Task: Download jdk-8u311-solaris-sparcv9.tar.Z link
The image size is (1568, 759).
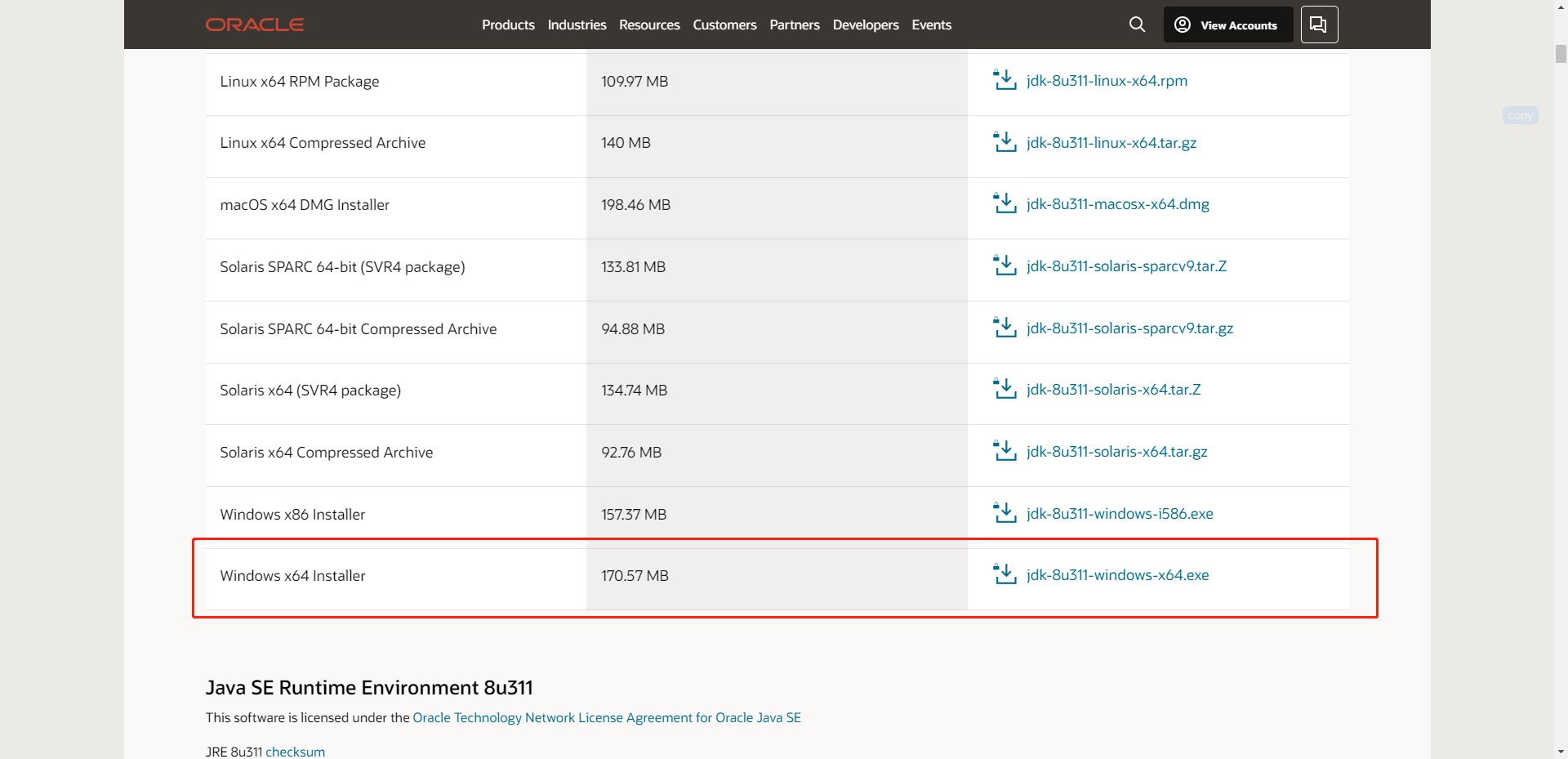Action: click(x=1126, y=266)
